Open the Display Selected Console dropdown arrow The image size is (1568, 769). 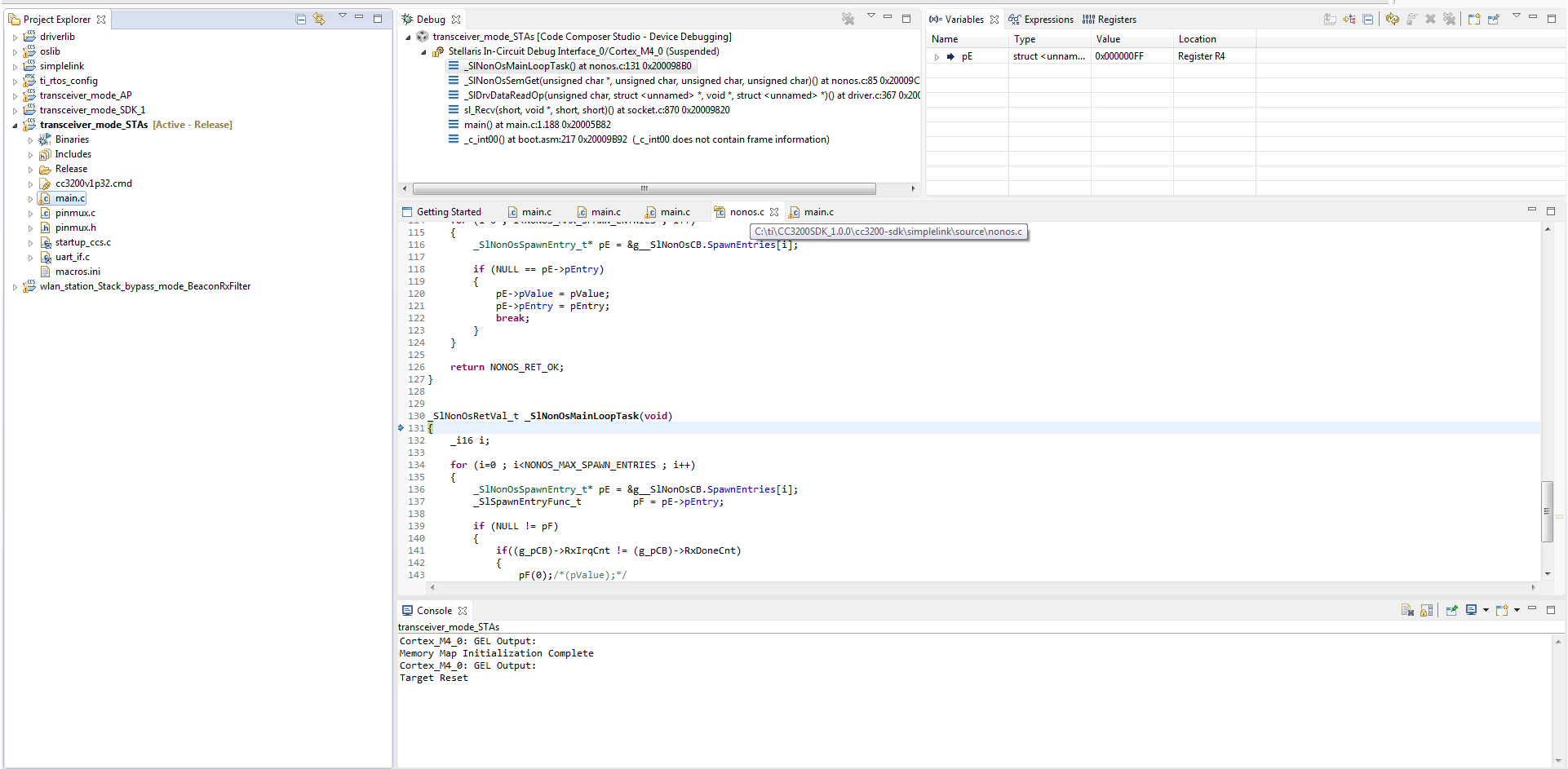pos(1486,610)
